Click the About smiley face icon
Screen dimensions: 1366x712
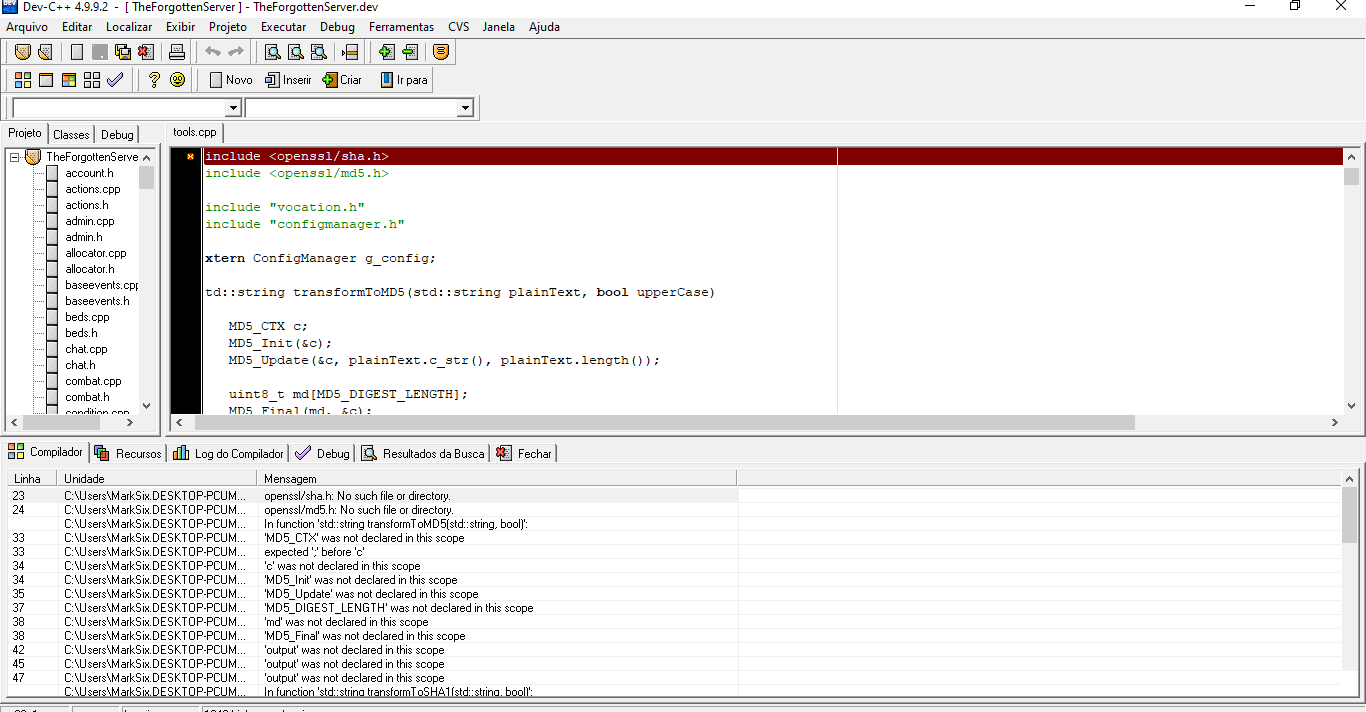tap(177, 80)
